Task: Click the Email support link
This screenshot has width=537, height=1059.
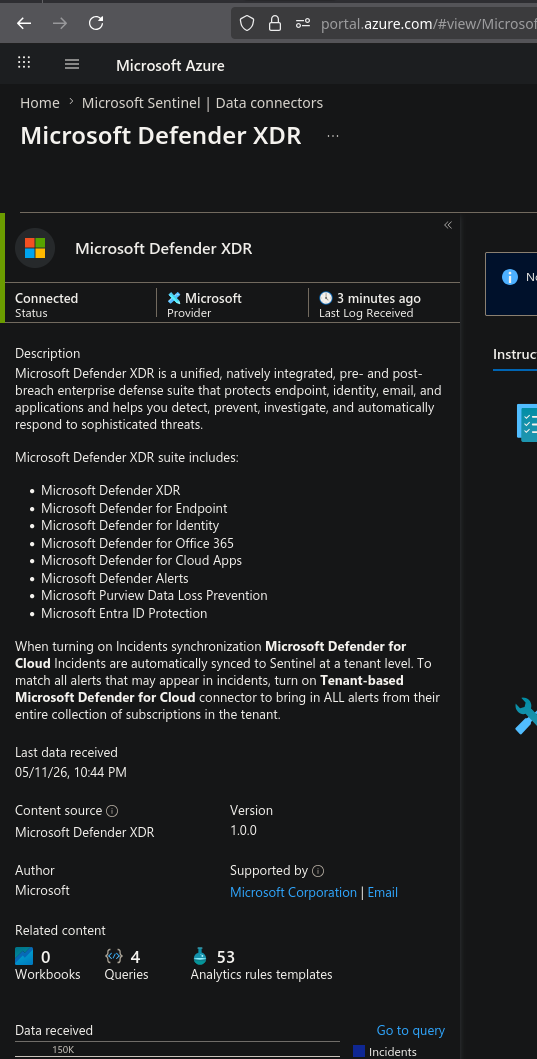Action: (x=382, y=893)
